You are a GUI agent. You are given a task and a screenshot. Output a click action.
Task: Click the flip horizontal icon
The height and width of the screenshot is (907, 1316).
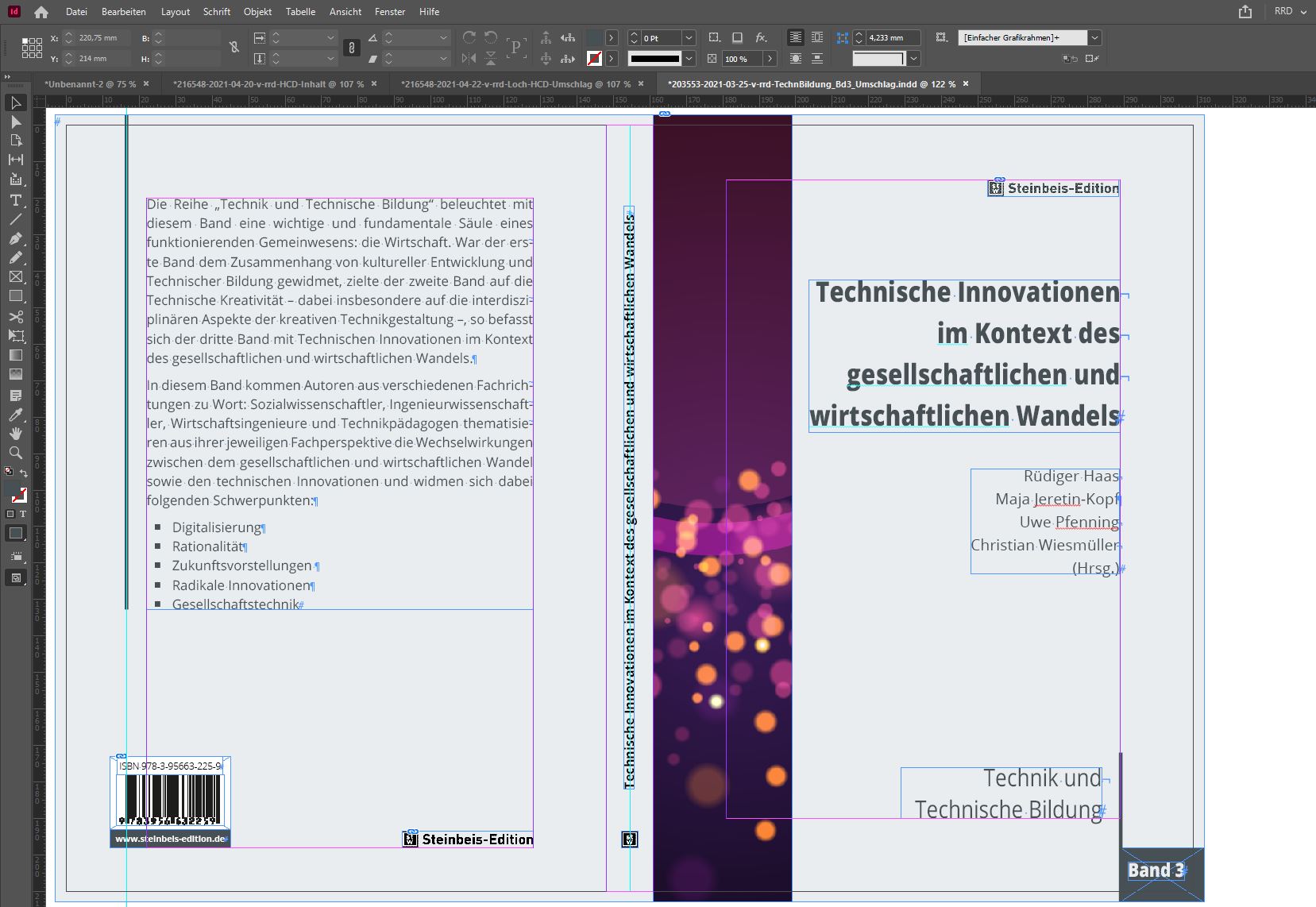(469, 58)
